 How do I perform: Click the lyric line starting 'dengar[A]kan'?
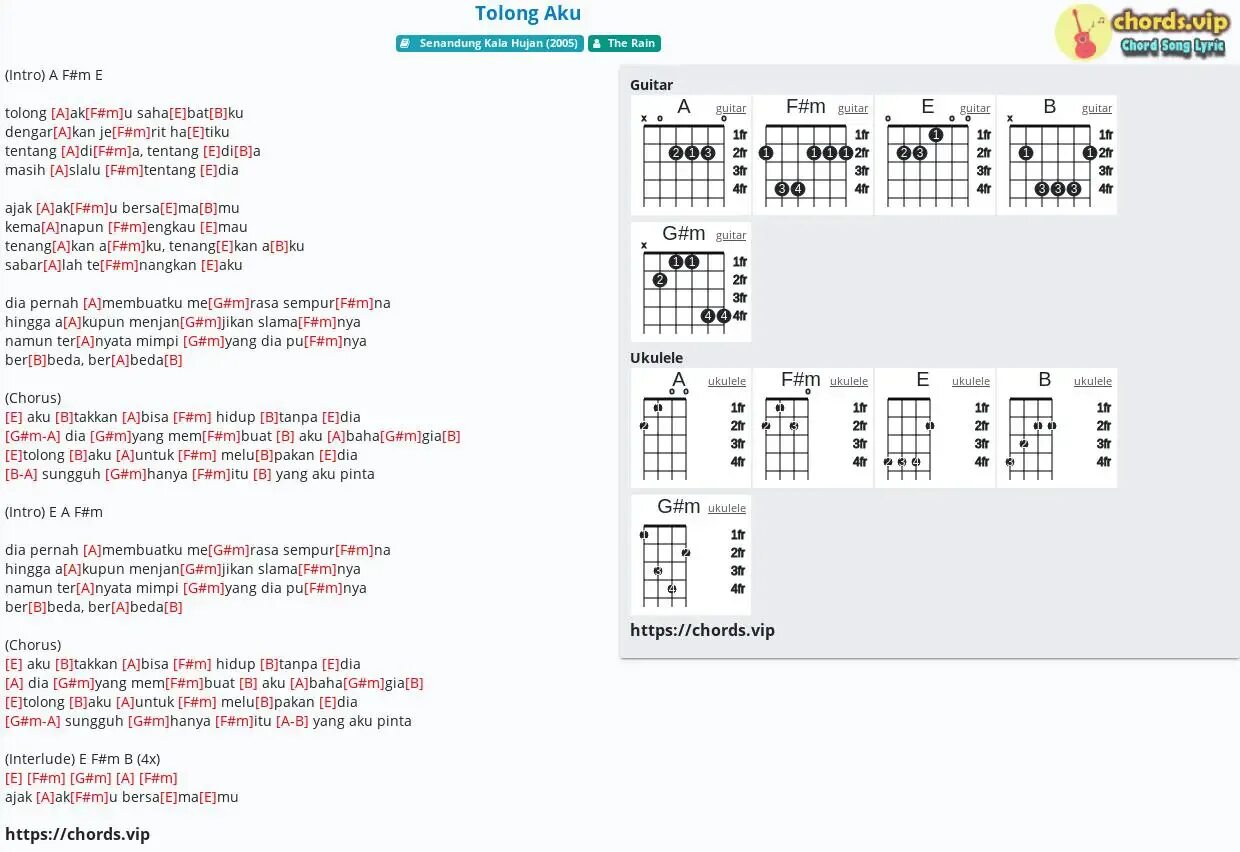pyautogui.click(x=118, y=132)
